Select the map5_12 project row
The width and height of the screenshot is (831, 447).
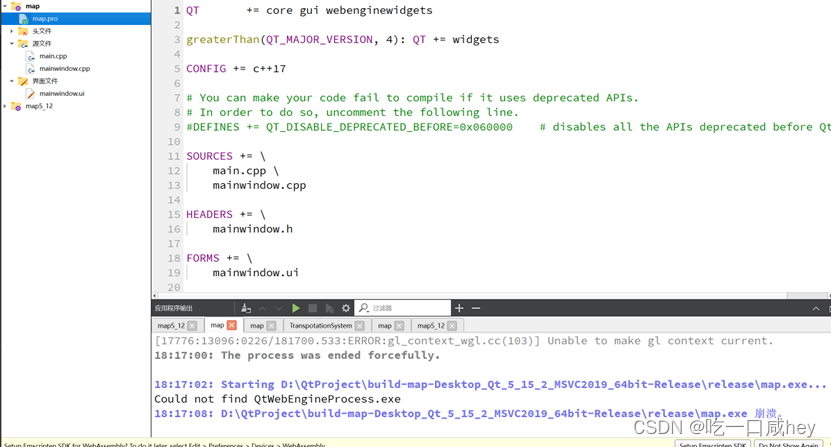click(39, 106)
